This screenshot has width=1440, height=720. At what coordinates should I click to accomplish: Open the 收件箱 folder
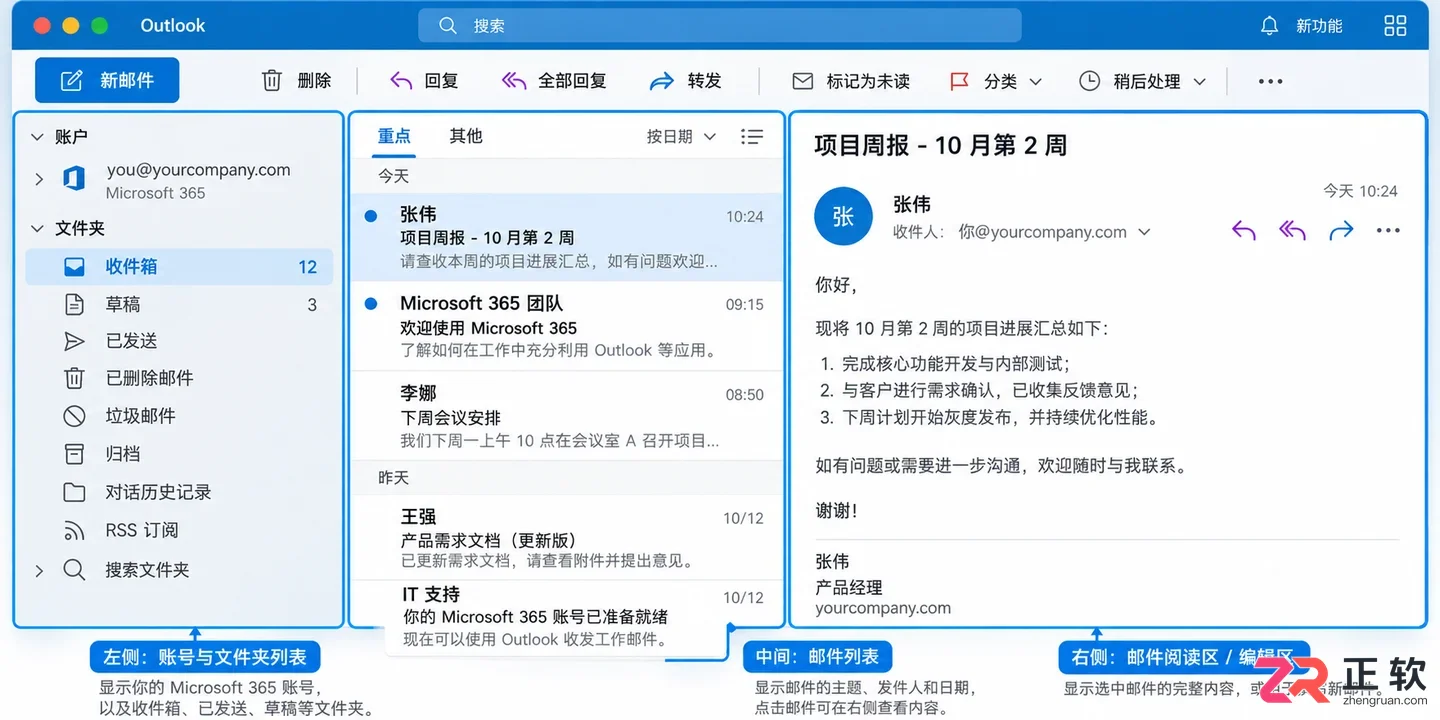[x=179, y=267]
